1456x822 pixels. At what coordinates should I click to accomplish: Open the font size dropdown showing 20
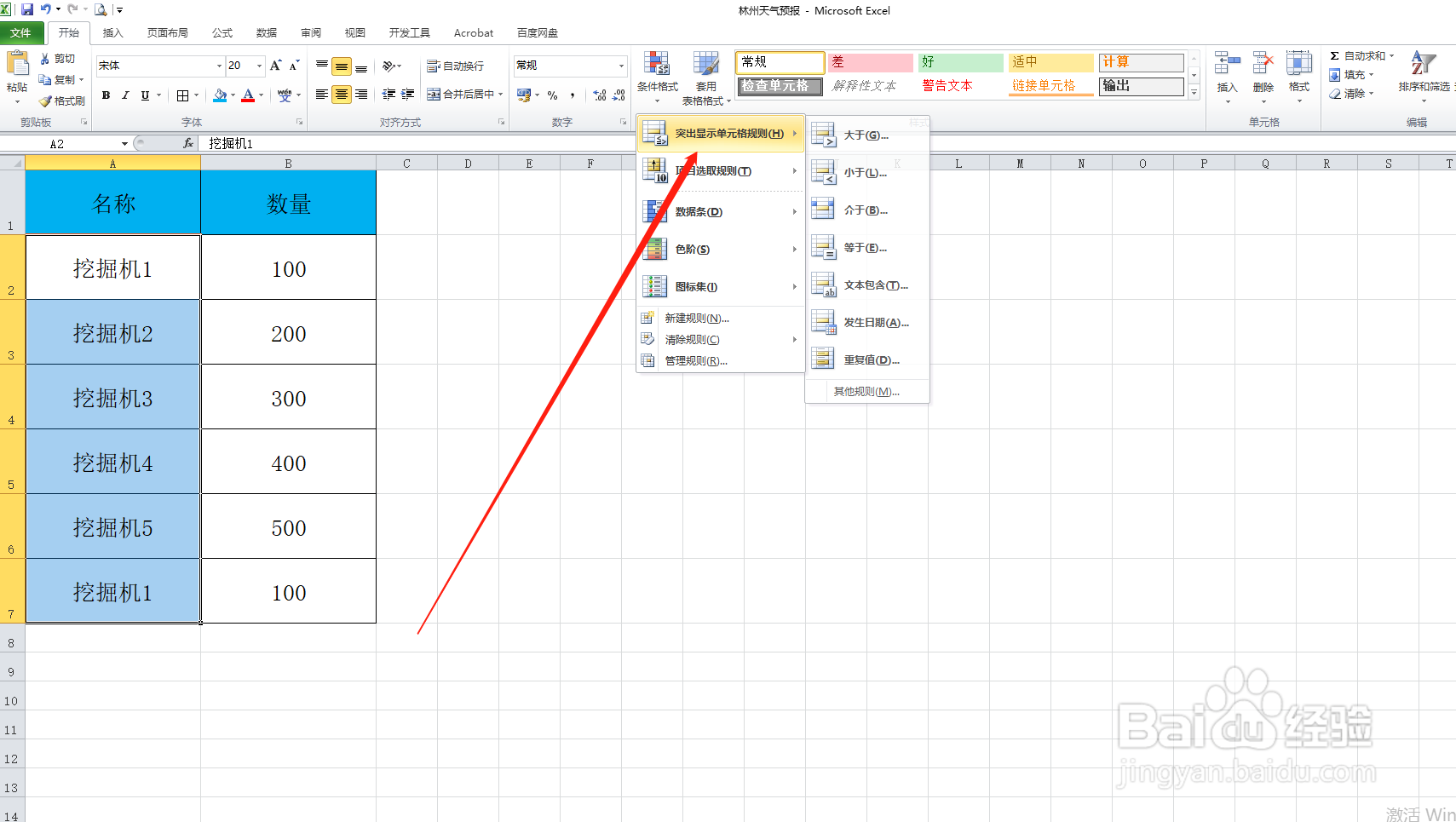259,66
